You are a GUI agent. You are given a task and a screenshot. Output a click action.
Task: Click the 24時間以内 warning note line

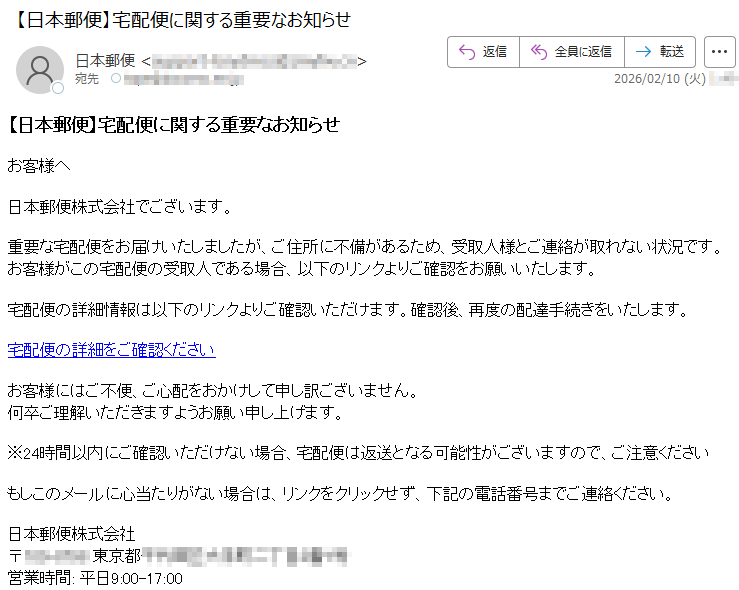coord(358,453)
